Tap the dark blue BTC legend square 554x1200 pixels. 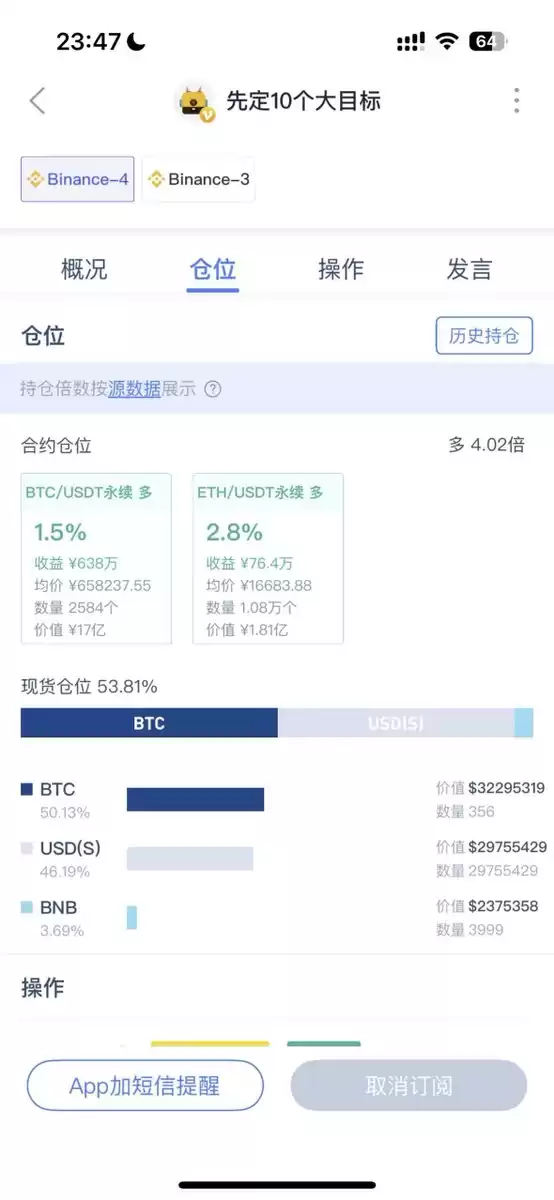point(27,789)
